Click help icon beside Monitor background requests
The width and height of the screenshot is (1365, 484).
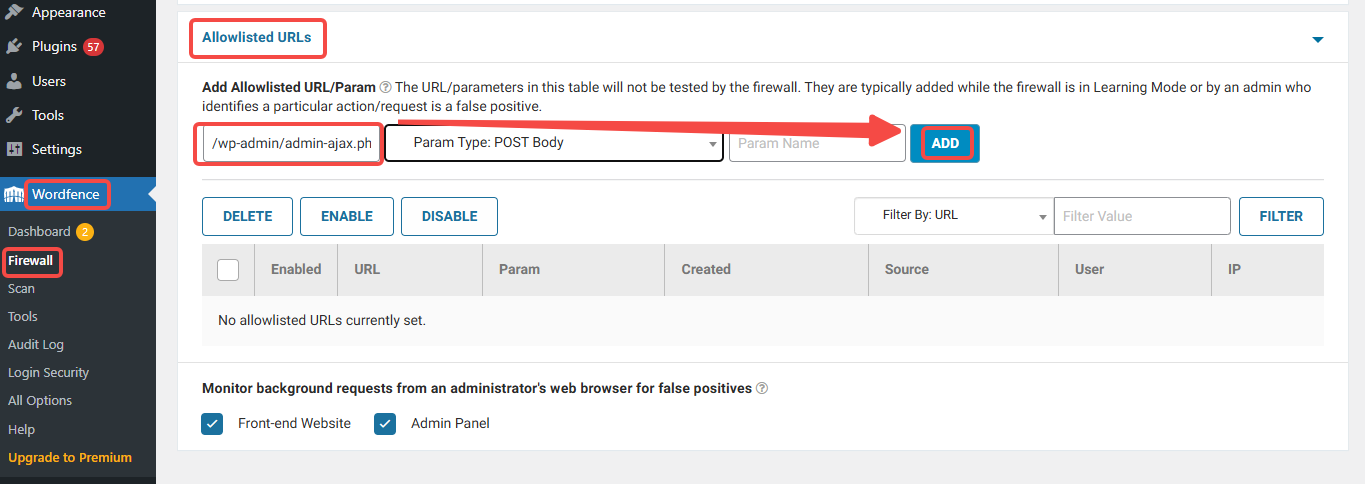click(762, 389)
